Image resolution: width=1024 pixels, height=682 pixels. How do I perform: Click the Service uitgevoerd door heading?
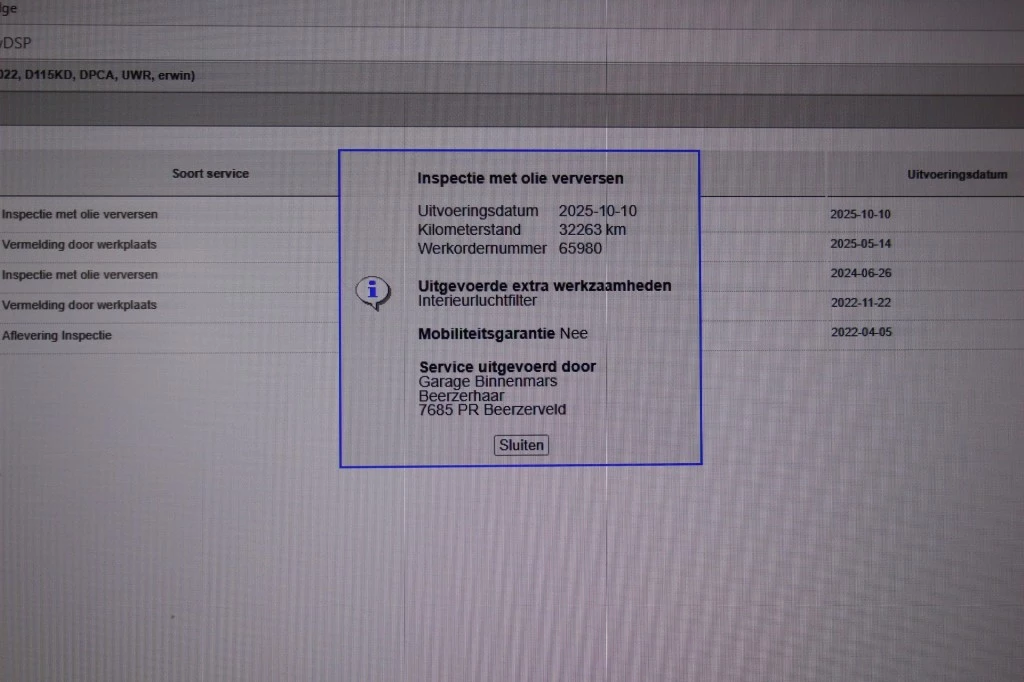(x=507, y=367)
